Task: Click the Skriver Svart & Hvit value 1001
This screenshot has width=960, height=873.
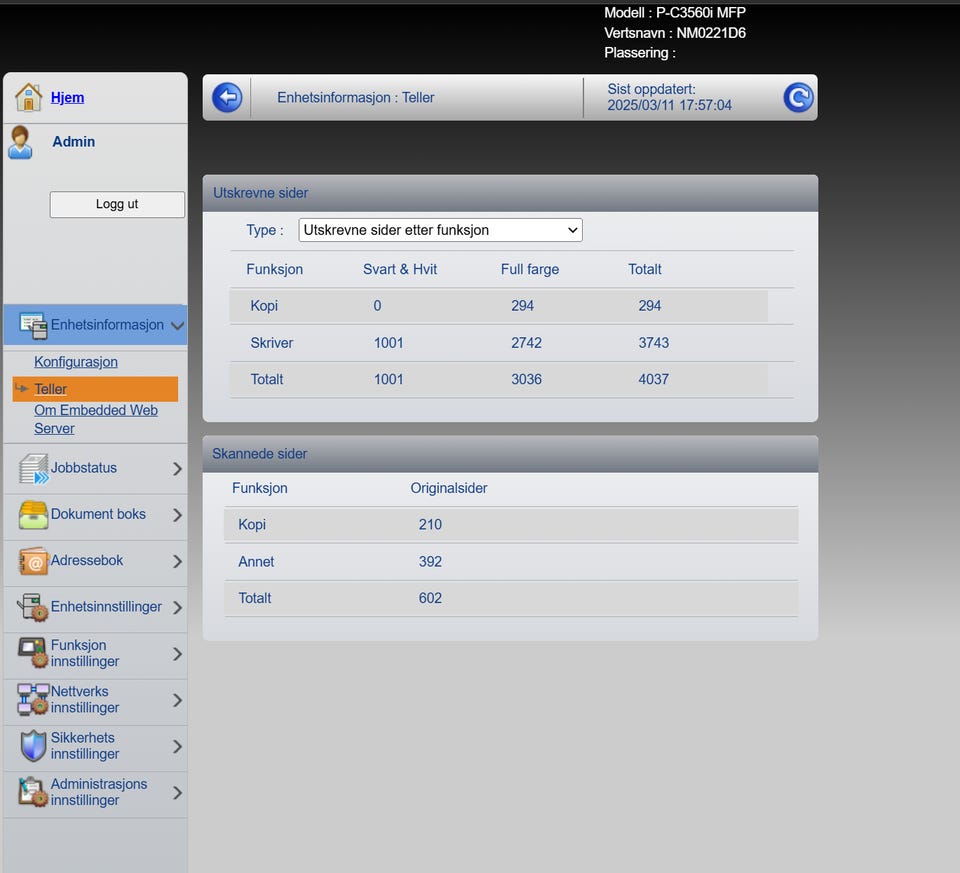Action: pos(389,343)
